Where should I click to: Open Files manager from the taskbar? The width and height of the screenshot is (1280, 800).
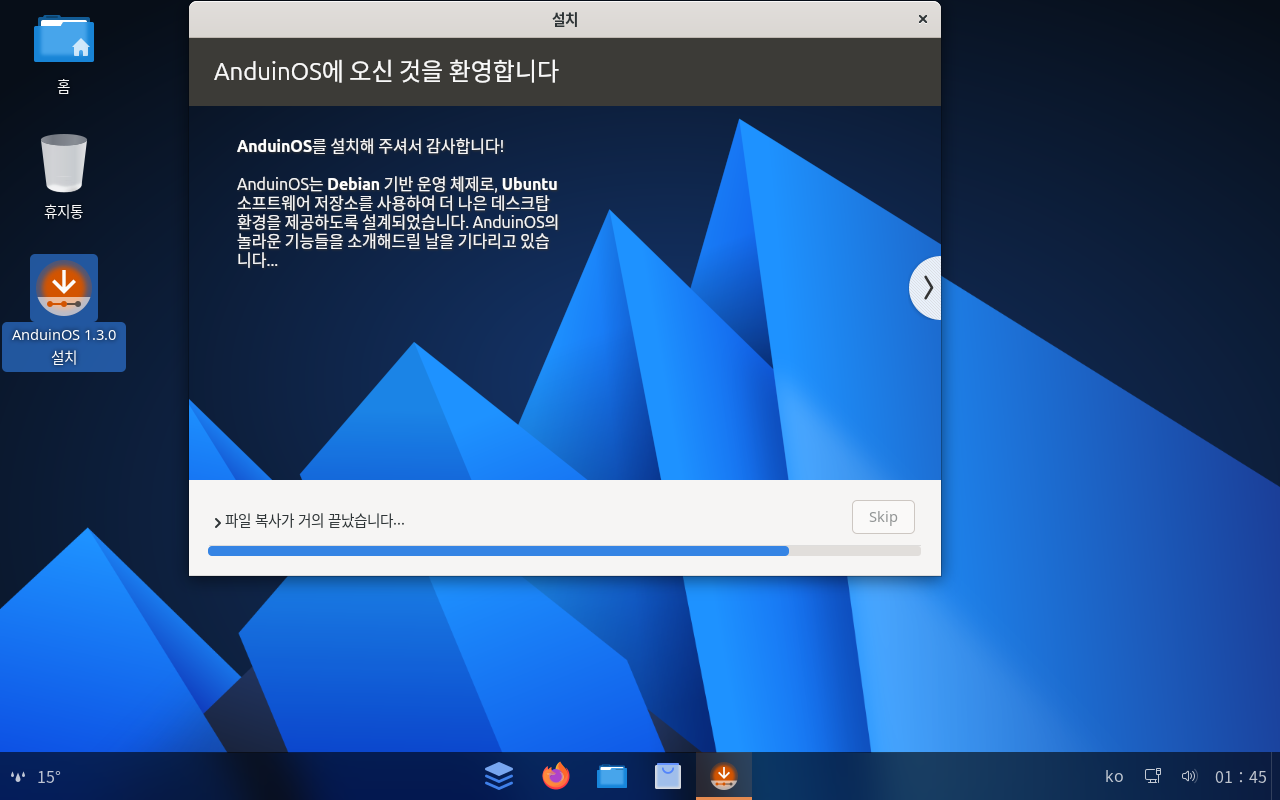(612, 776)
